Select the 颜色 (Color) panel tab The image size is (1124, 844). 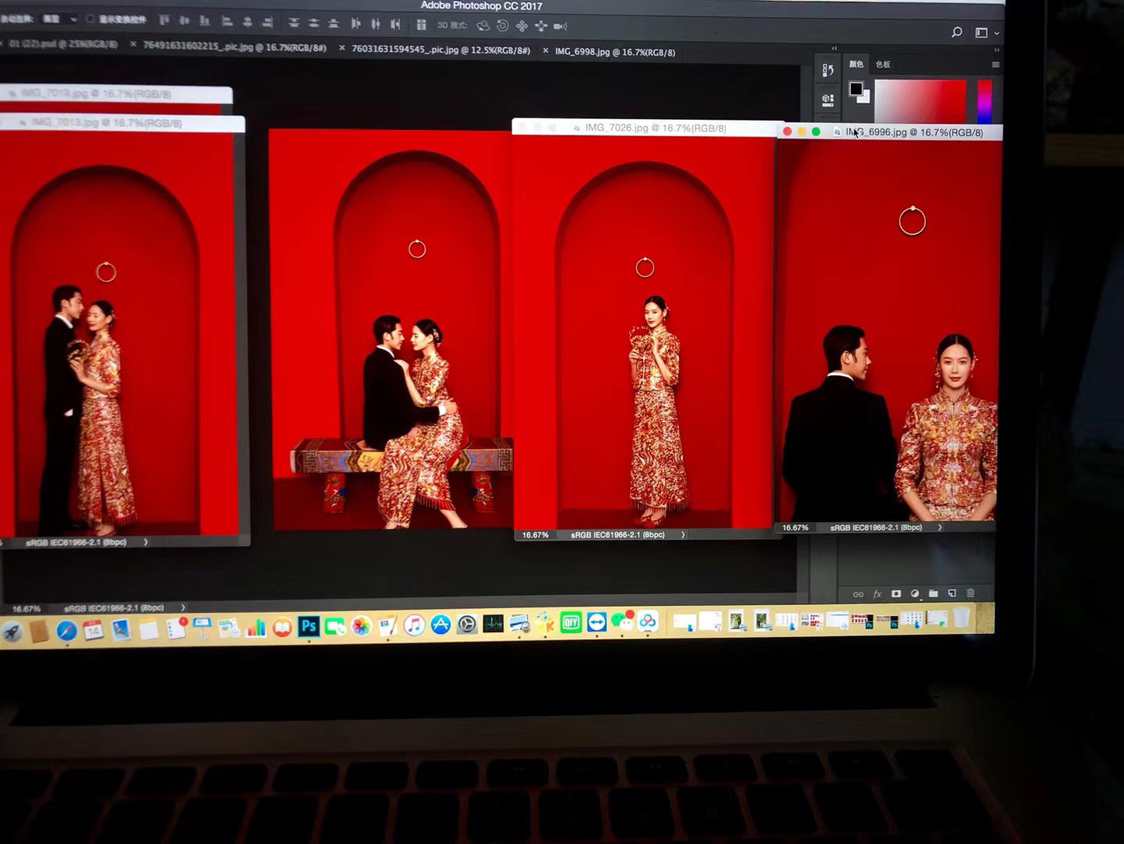coord(856,65)
